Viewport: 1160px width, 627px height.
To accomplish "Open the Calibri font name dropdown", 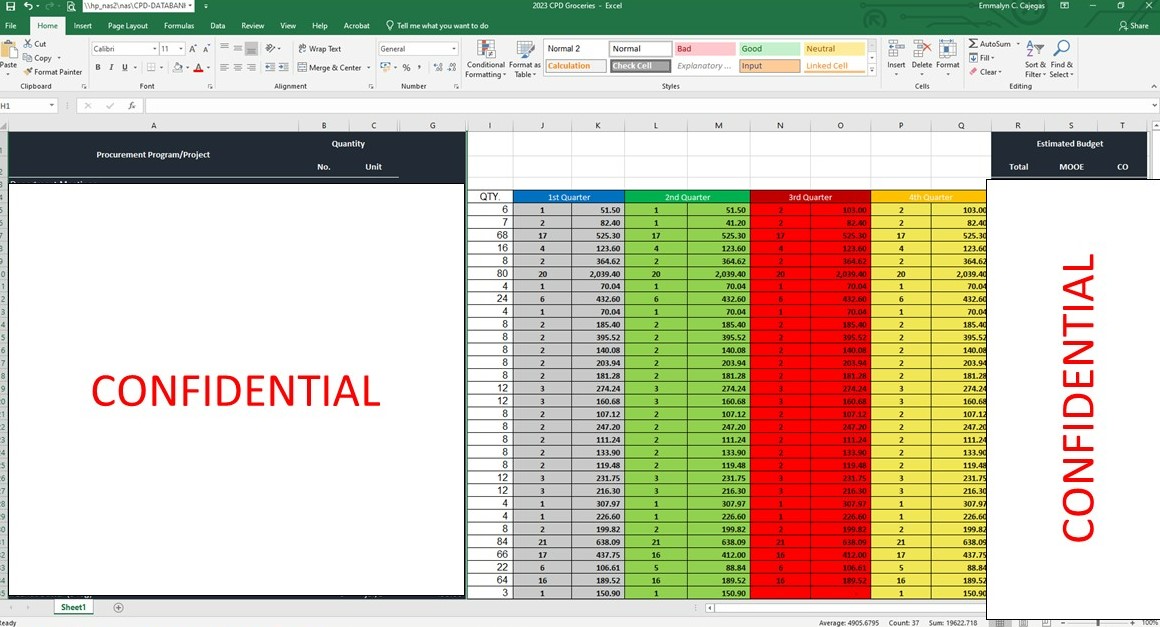I will 155,49.
